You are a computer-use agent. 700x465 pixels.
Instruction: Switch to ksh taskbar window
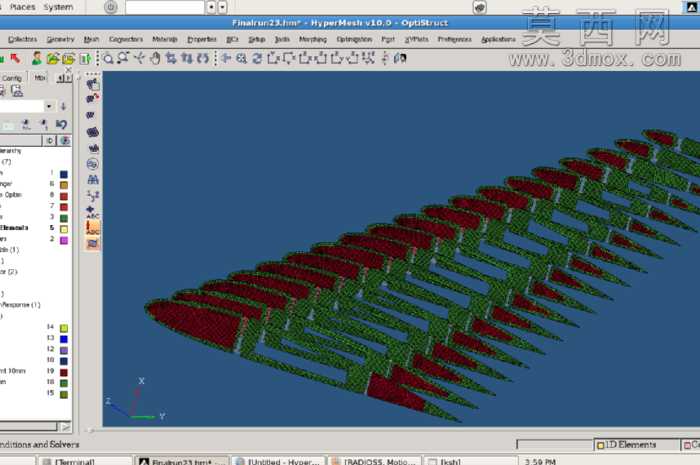470,461
